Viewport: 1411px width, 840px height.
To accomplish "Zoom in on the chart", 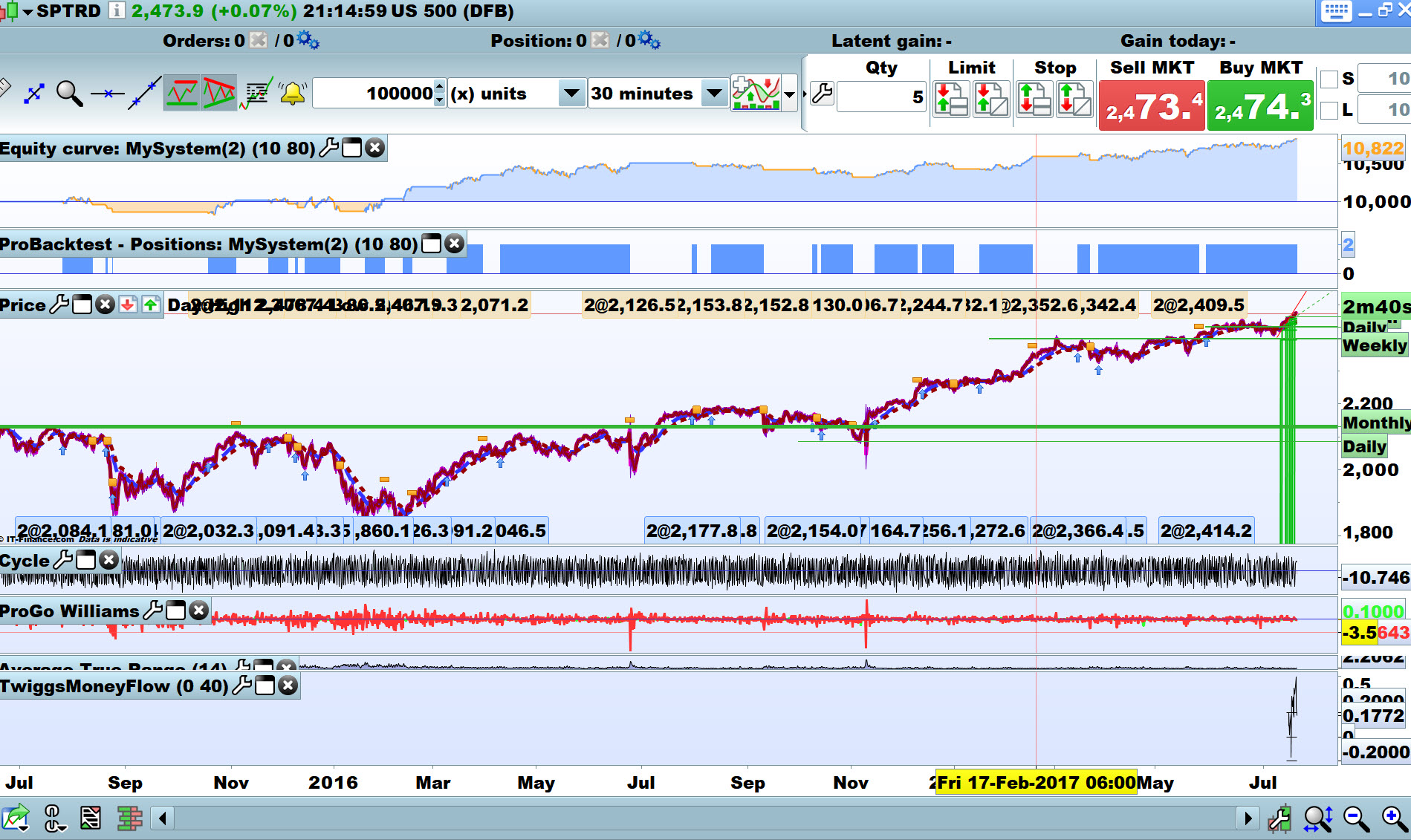I will coord(1395,818).
